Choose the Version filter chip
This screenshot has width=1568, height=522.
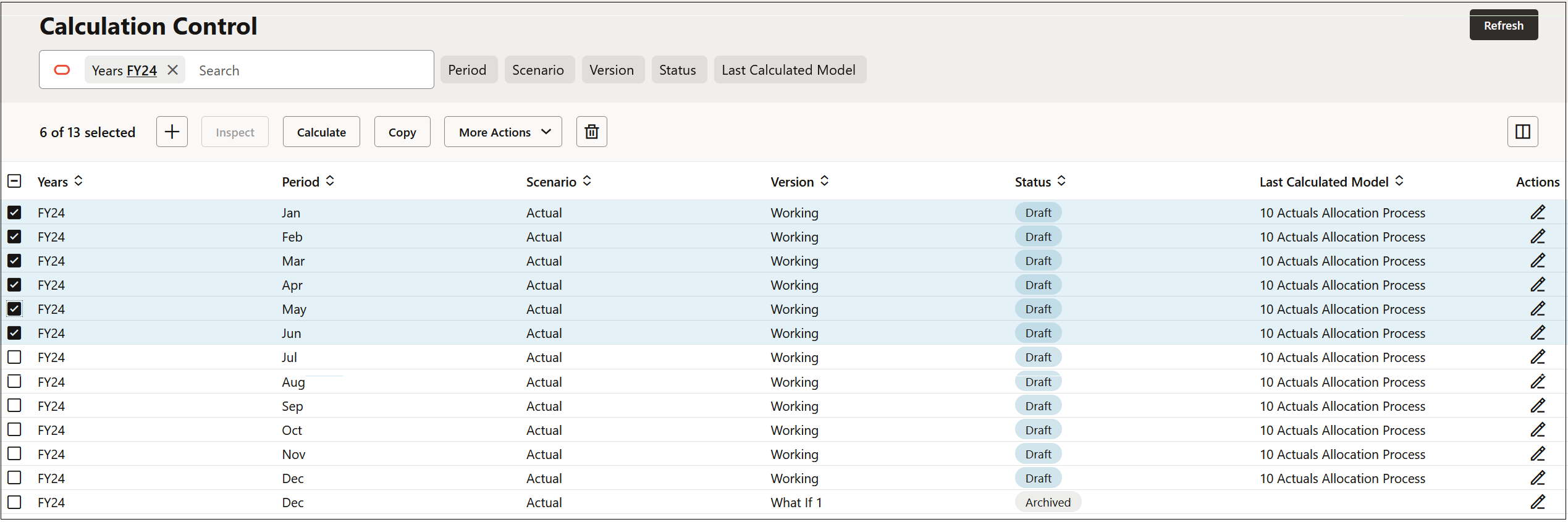(x=612, y=70)
